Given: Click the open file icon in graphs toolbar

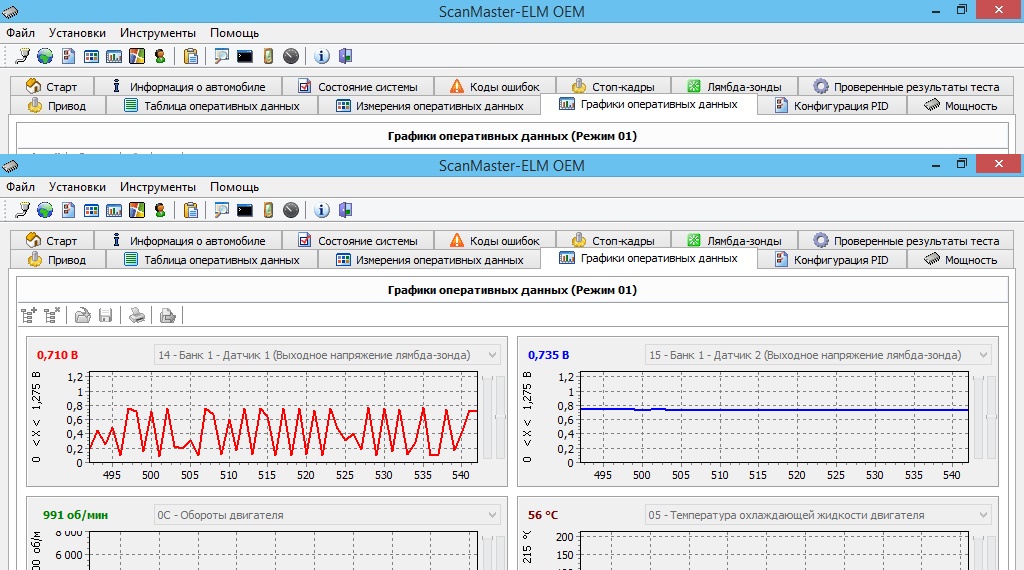Looking at the screenshot, I should point(83,315).
